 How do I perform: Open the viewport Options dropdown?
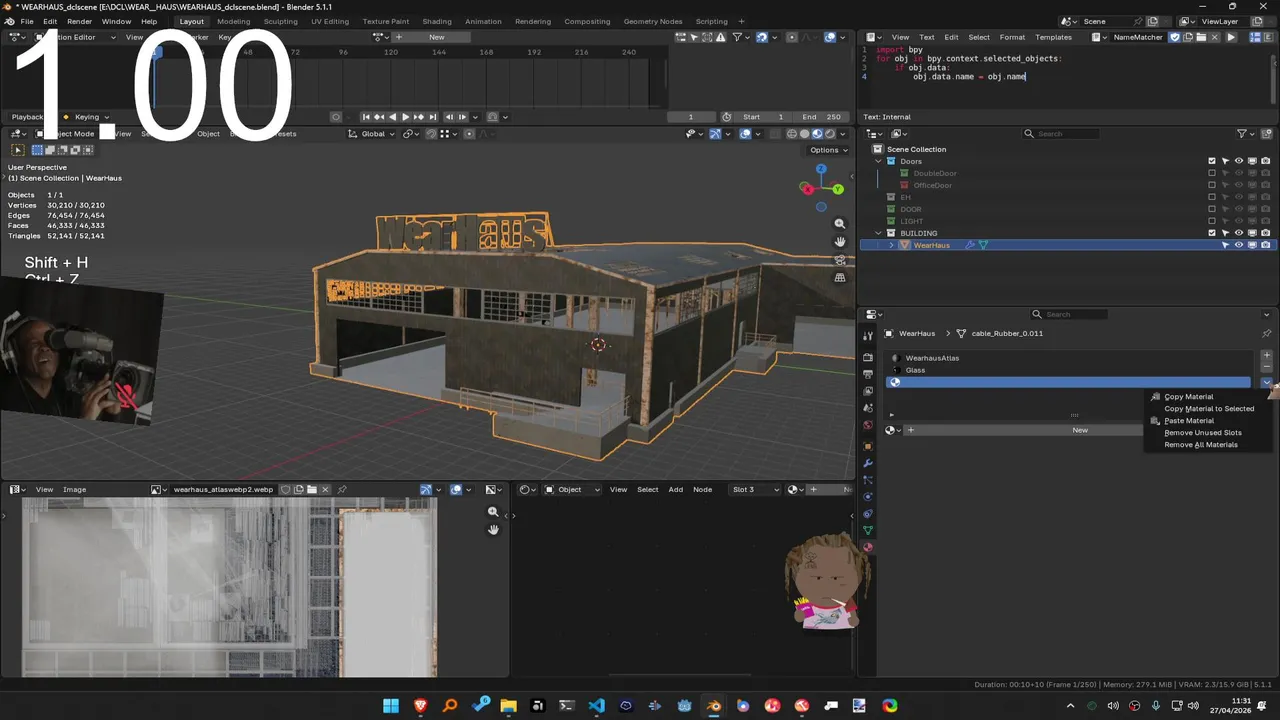(829, 150)
